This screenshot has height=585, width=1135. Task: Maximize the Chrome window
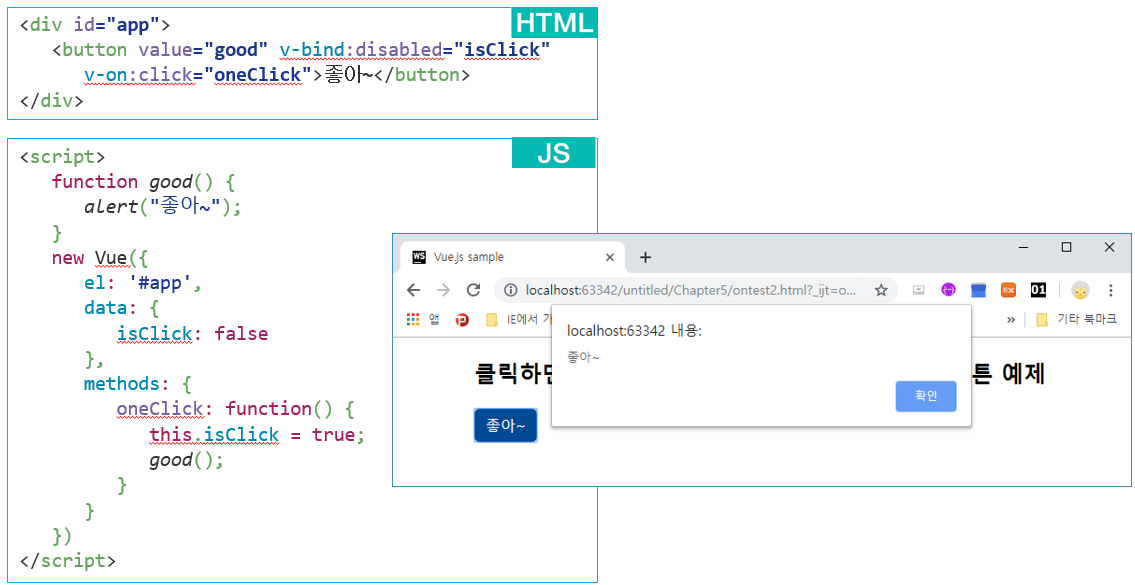(x=1066, y=248)
